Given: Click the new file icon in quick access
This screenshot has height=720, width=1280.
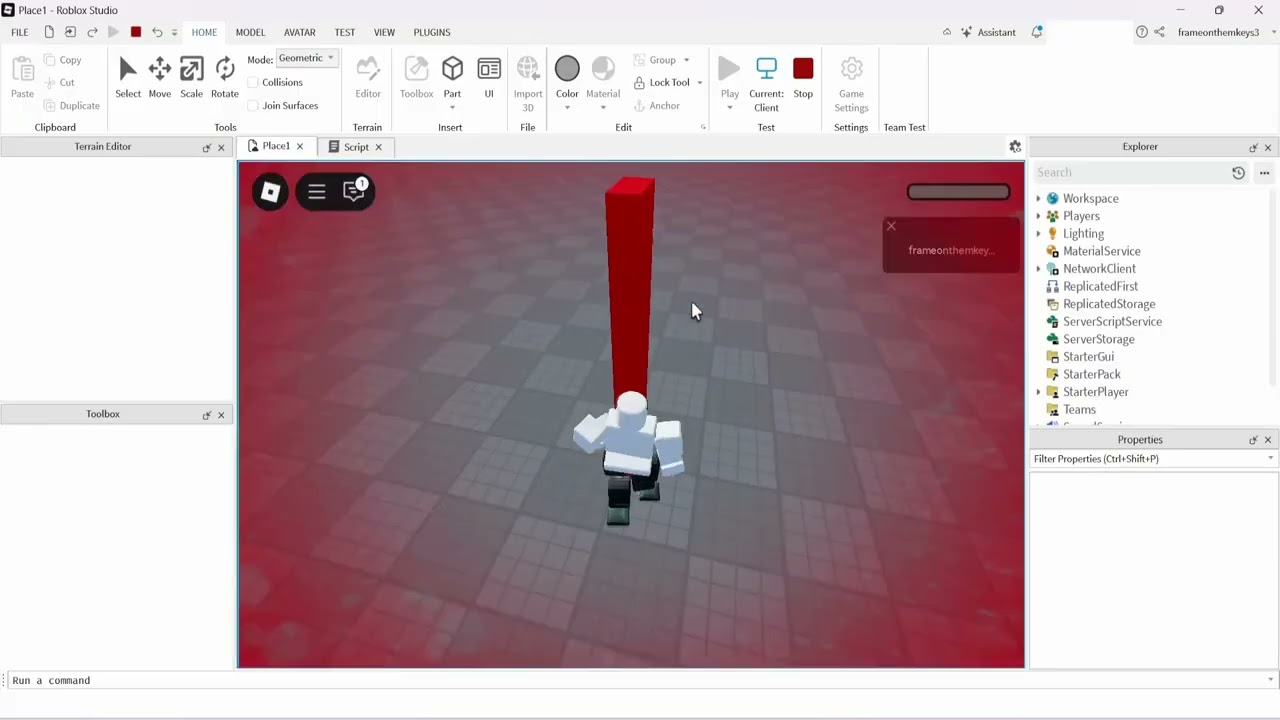Looking at the screenshot, I should (x=49, y=32).
